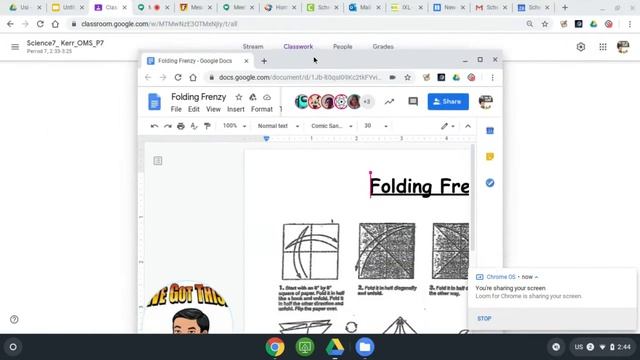Screen dimensions: 640x360
Task: Click the Folding Frenzy document title field
Action: [198, 97]
